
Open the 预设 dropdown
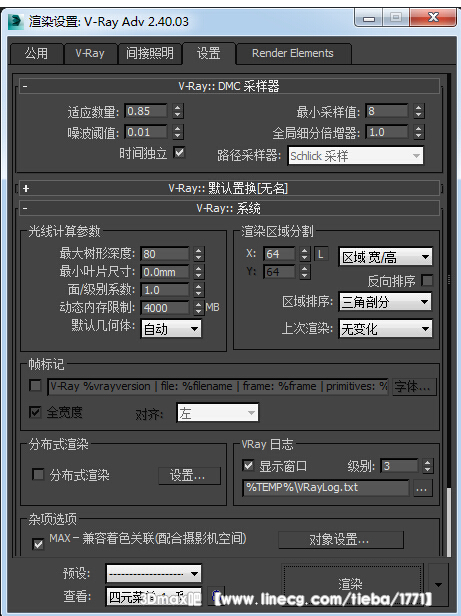tap(154, 574)
